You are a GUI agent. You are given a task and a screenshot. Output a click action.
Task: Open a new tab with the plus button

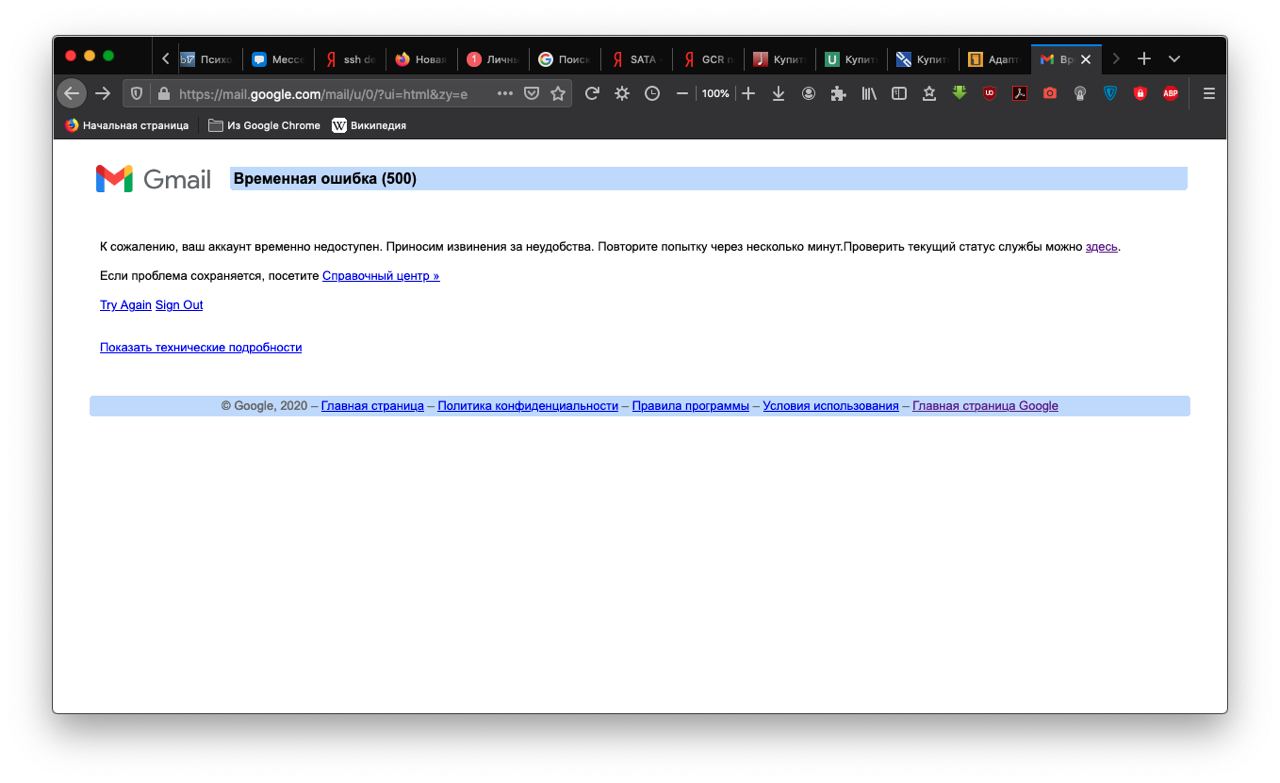[1144, 59]
